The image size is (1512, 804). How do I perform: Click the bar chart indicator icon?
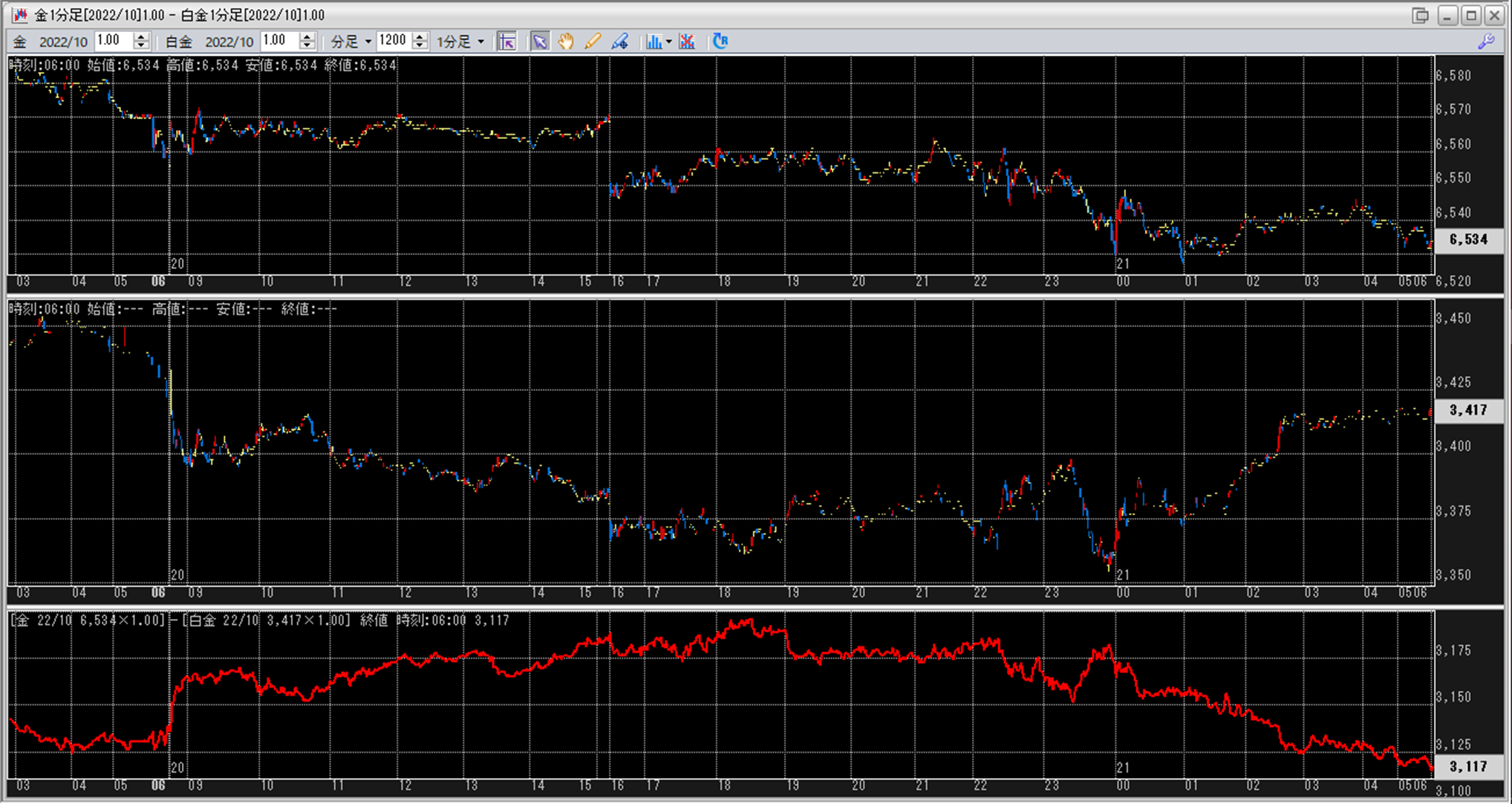[654, 42]
